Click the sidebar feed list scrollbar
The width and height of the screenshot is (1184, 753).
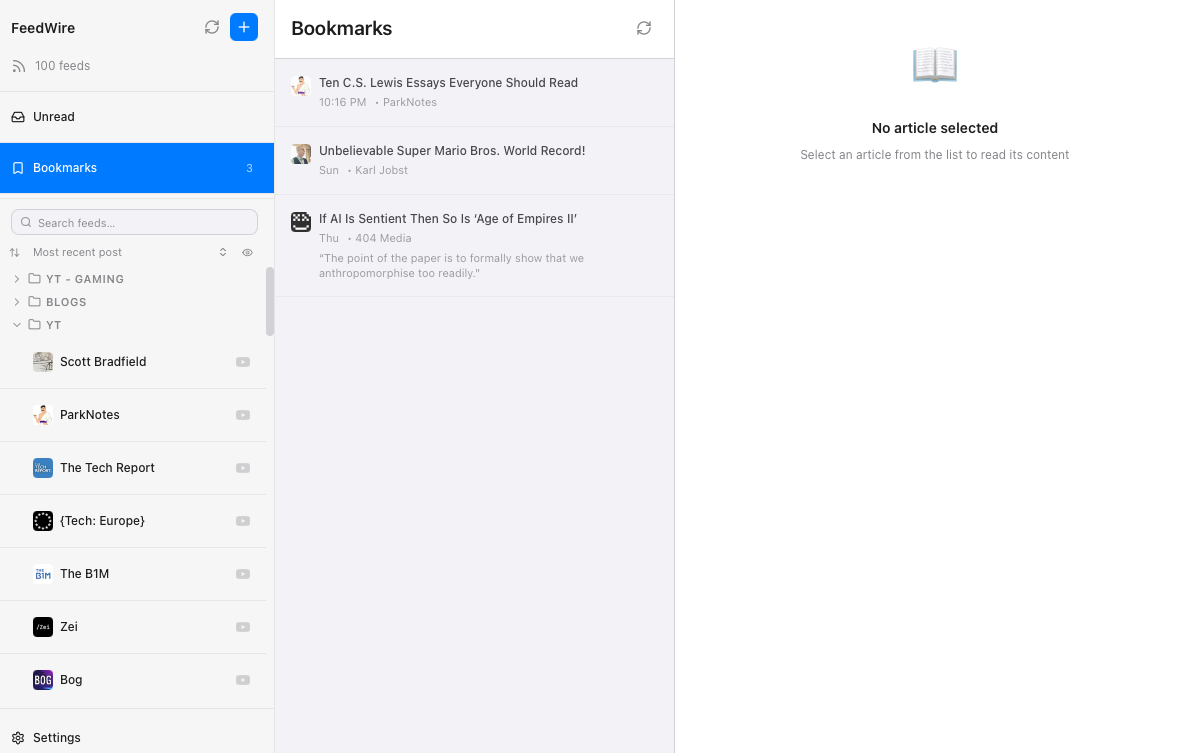click(270, 301)
